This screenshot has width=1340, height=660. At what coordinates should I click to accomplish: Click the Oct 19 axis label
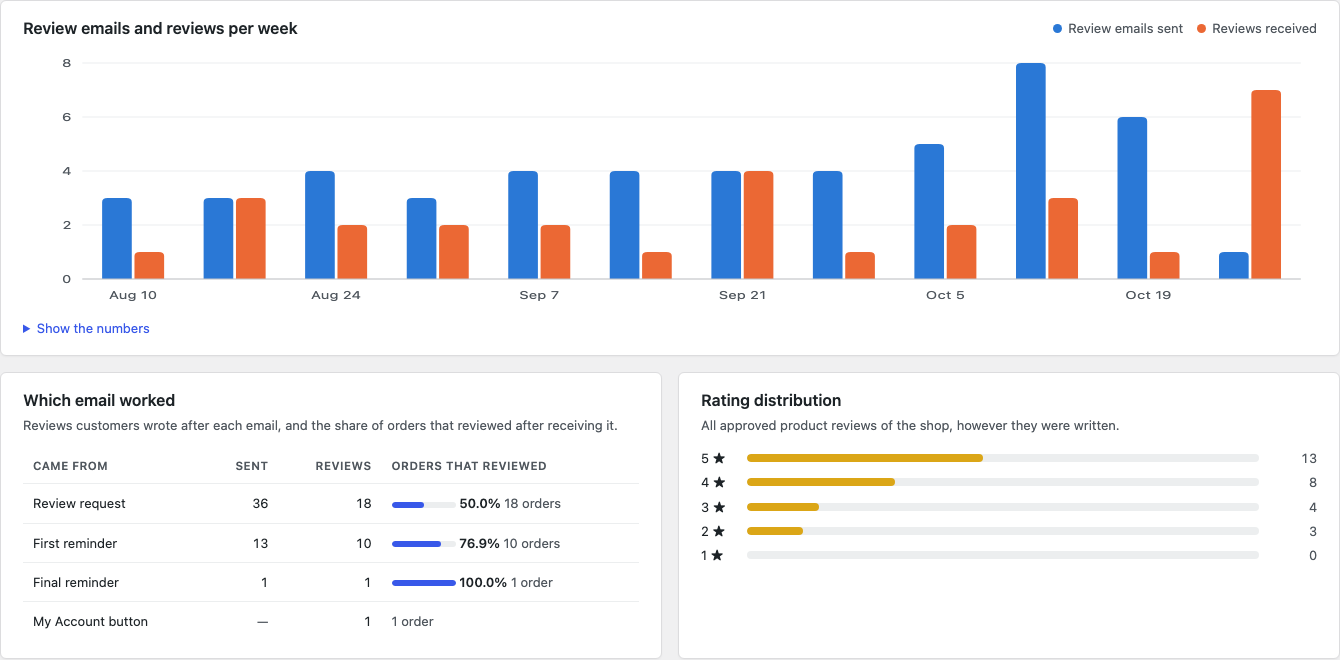tap(1148, 295)
